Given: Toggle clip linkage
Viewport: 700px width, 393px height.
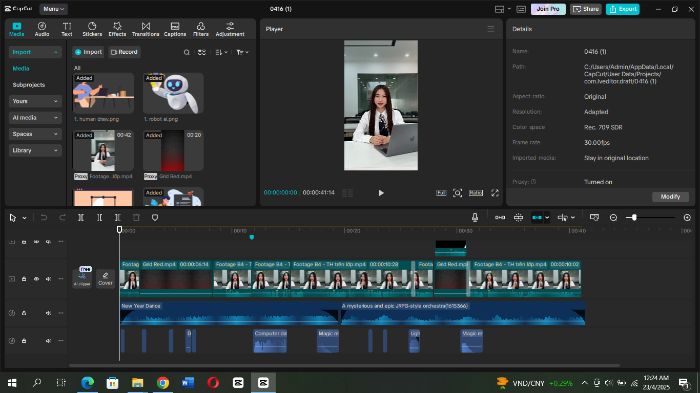Looking at the screenshot, I should click(537, 217).
